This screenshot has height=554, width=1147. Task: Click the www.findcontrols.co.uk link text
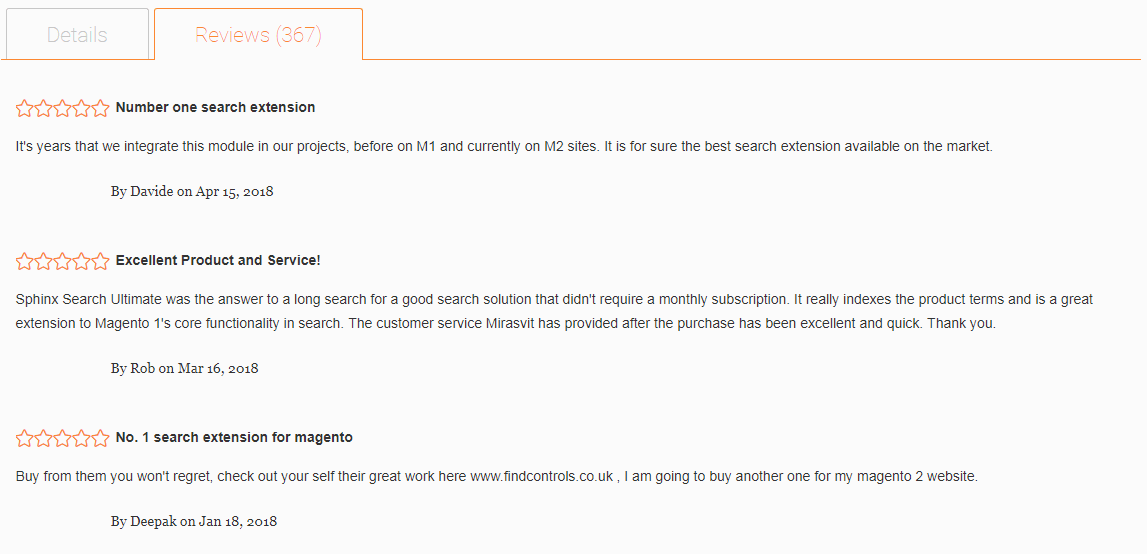541,476
